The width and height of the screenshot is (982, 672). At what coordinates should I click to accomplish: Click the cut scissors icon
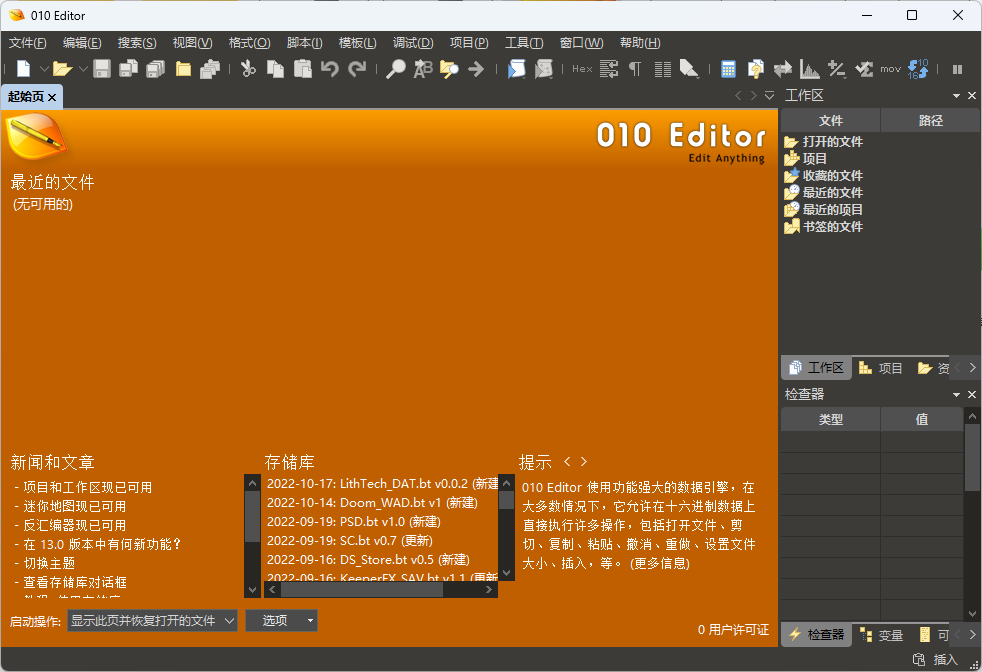coord(249,69)
